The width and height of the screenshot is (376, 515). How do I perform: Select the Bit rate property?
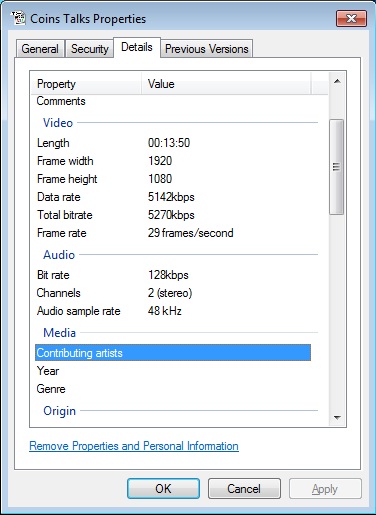53,275
